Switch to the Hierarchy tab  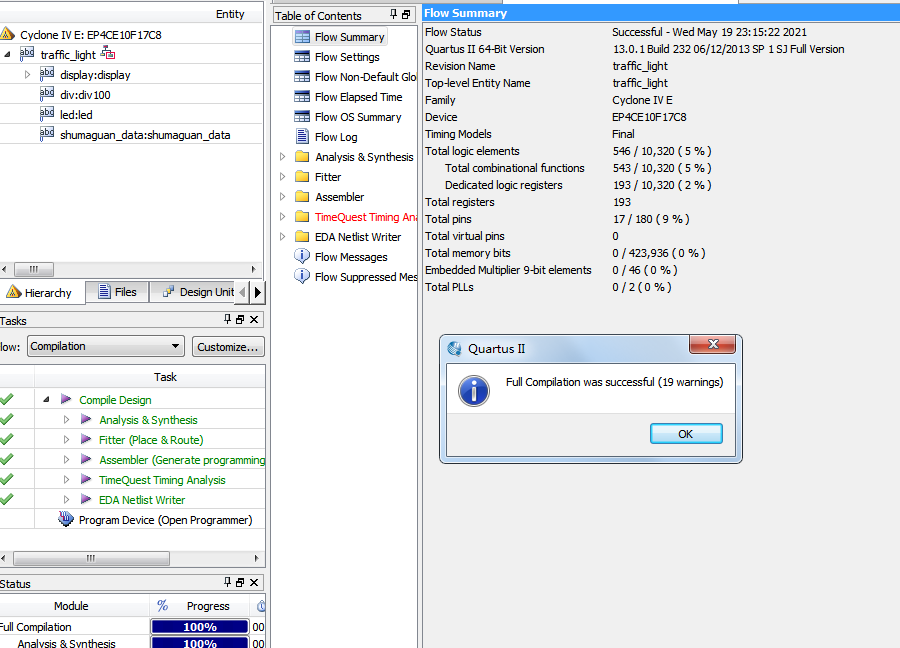42,292
